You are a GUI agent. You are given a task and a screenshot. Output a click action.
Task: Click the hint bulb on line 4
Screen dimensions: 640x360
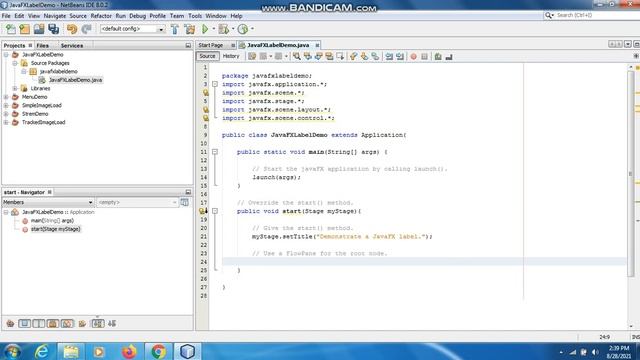coord(206,93)
